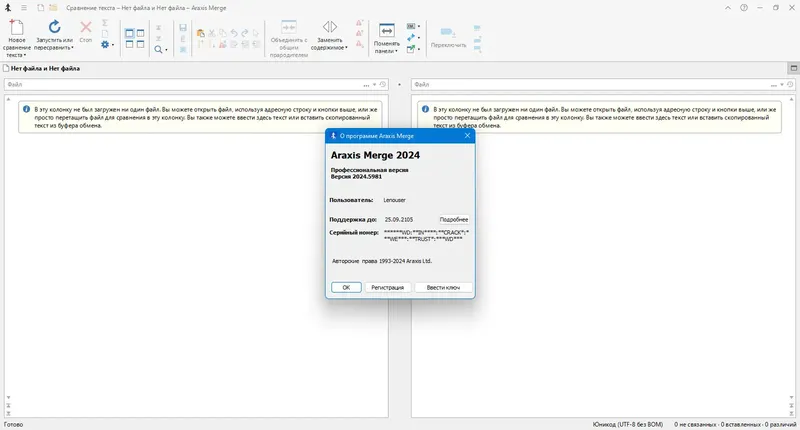The image size is (800, 430).
Task: Click the right pane file history clock icon
Action: pos(790,85)
